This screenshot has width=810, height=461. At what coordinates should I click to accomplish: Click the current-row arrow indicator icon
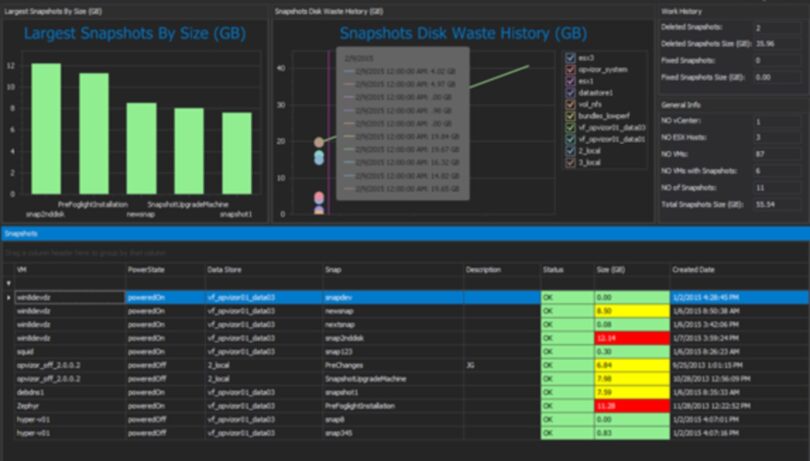coord(8,298)
